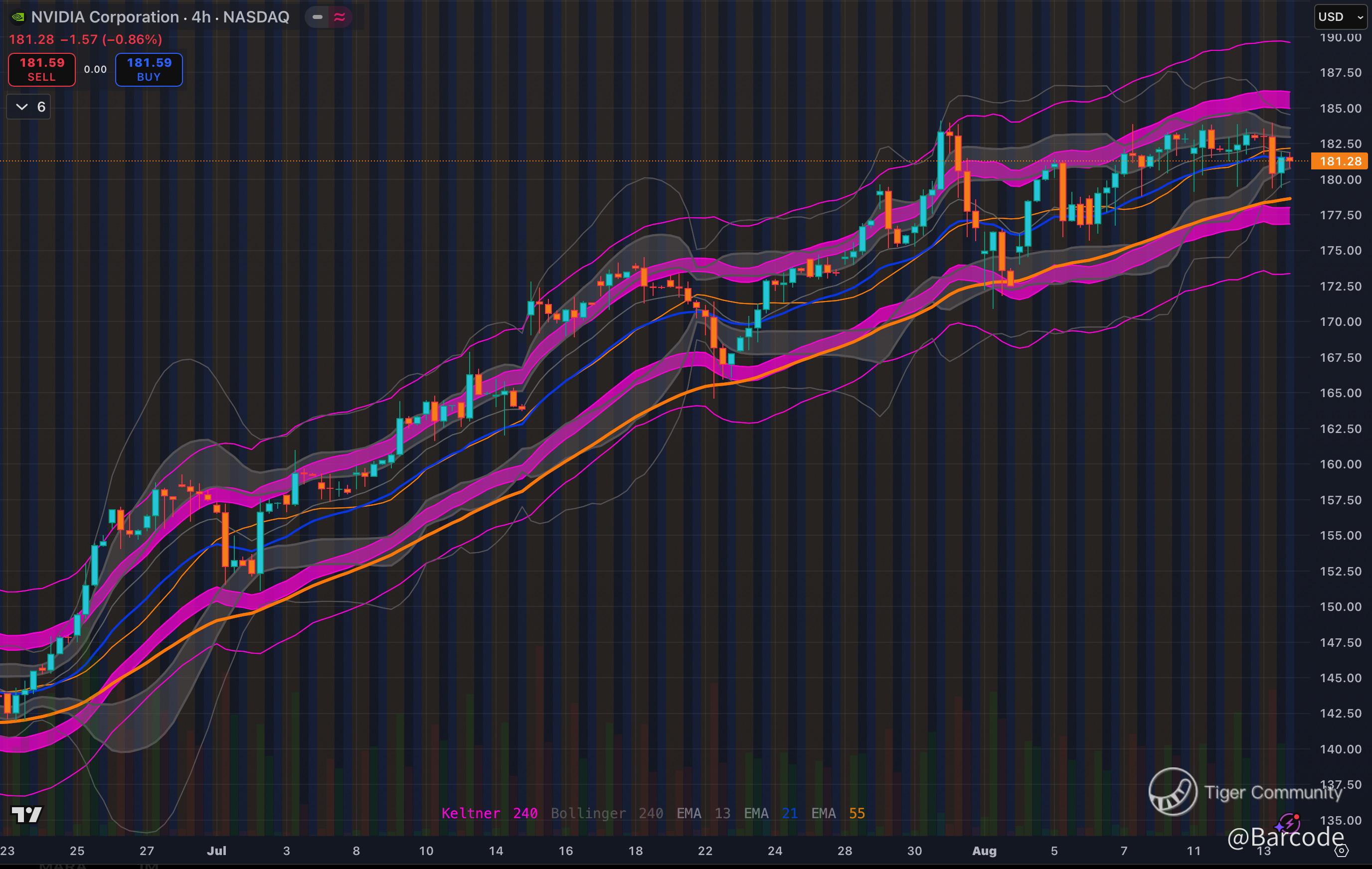Viewport: 1372px width, 869px height.
Task: Click the Aug marker on time axis
Action: click(984, 851)
